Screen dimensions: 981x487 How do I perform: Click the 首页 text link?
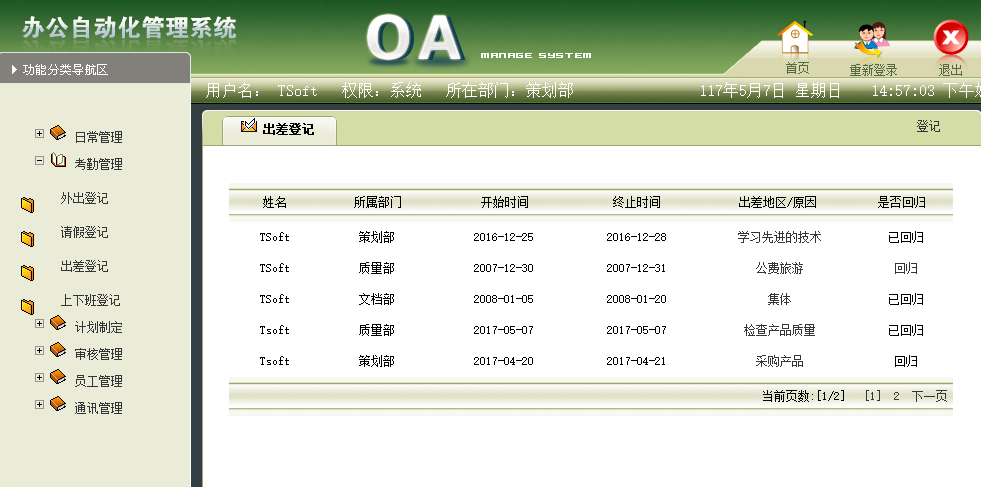coord(797,68)
